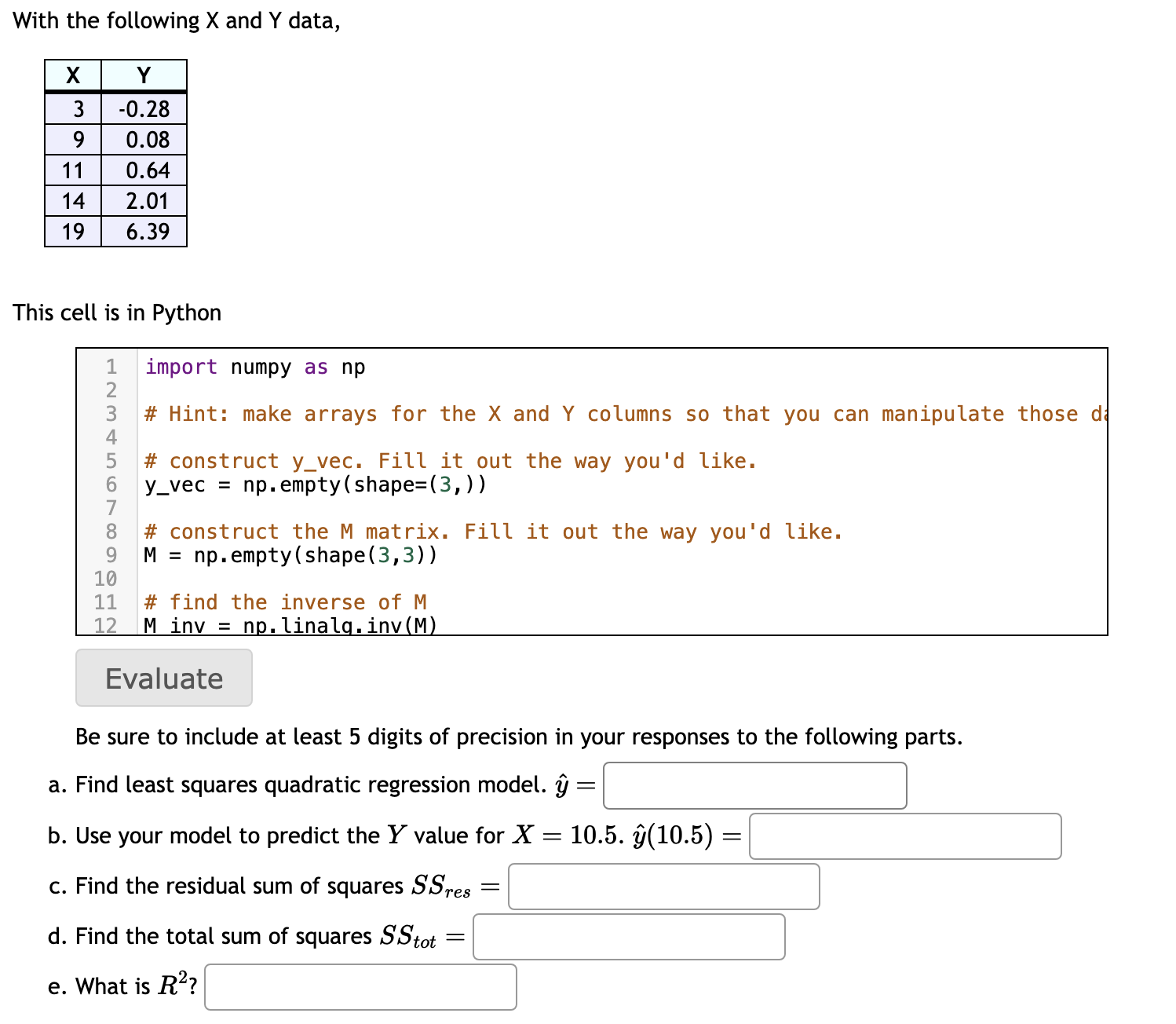Select the table cell with value -0.28

tap(144, 109)
